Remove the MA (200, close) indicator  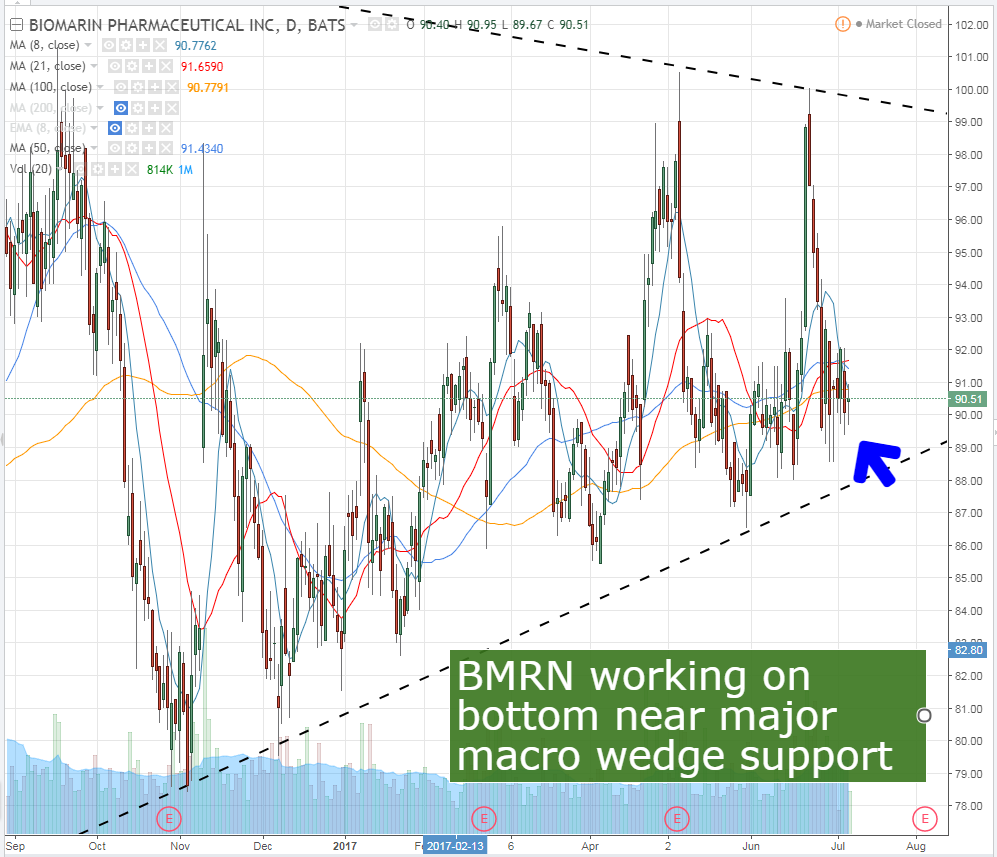click(x=172, y=108)
